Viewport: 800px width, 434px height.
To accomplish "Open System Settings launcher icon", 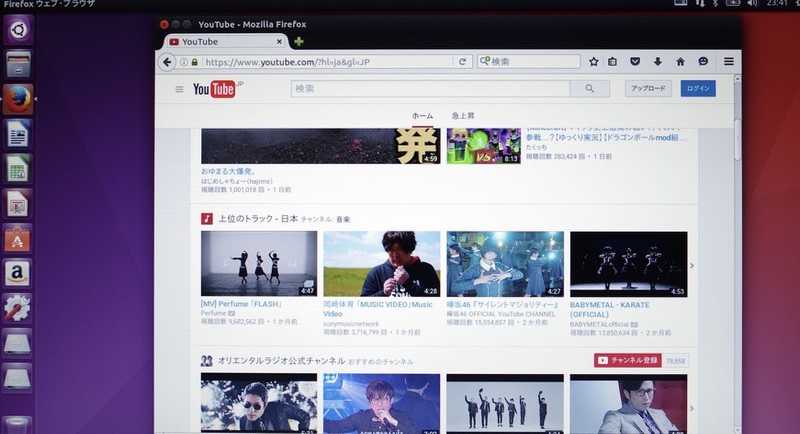I will coord(18,308).
